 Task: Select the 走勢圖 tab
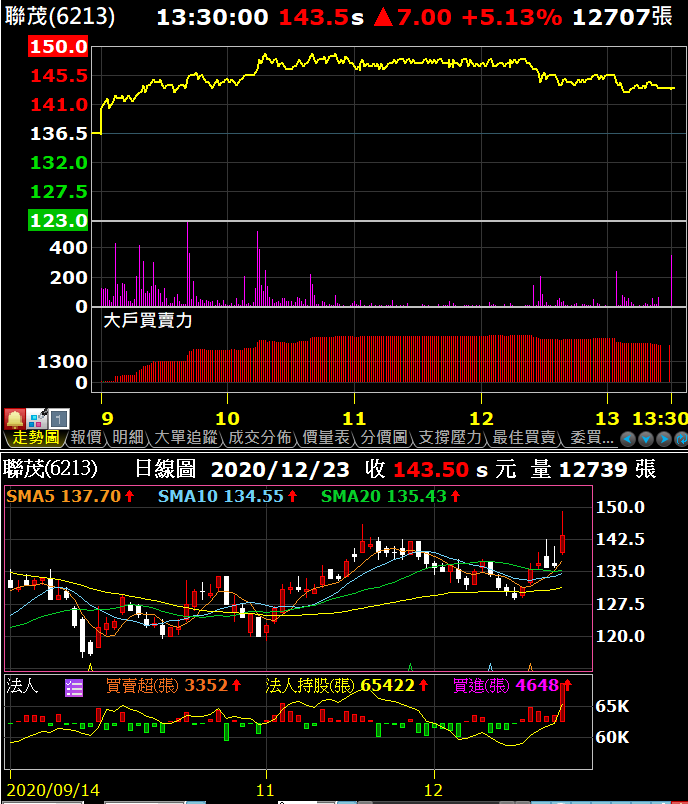click(x=35, y=437)
